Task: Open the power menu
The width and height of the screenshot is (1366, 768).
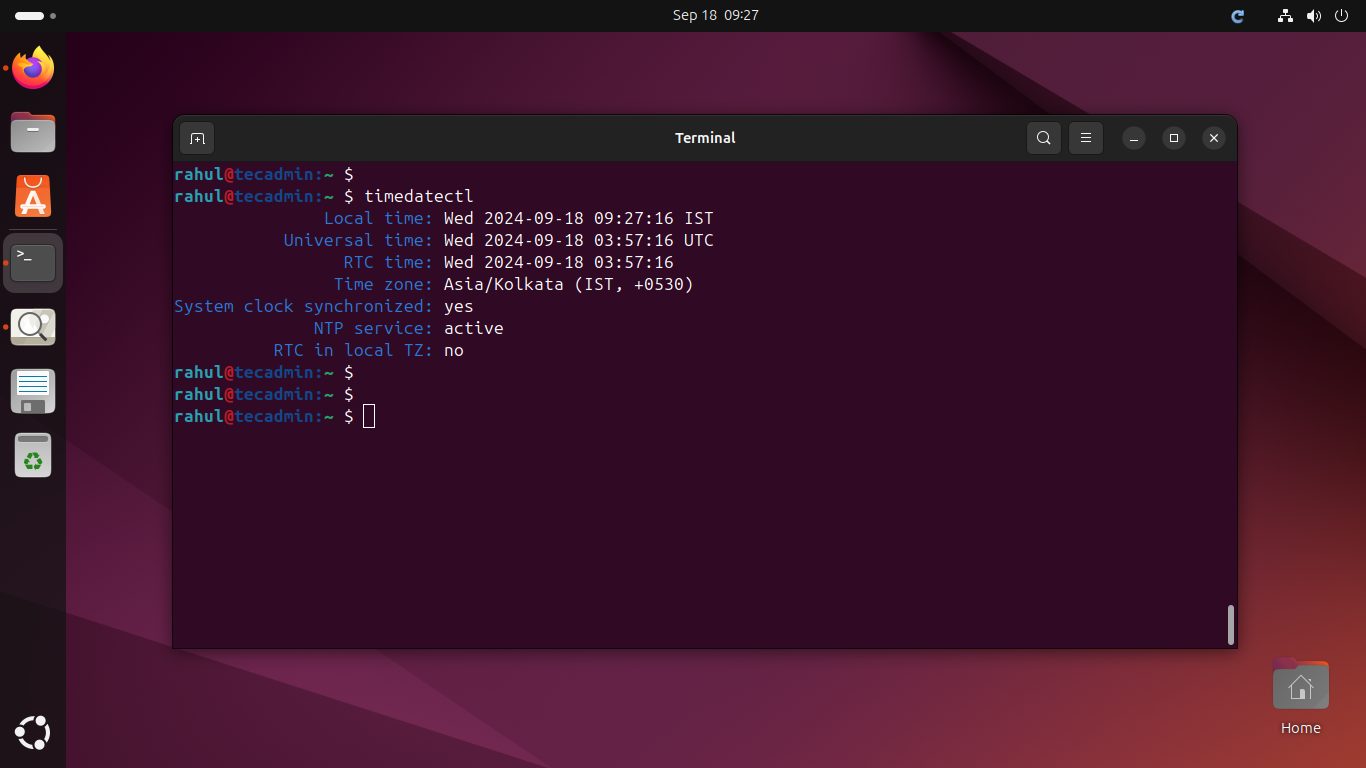Action: click(x=1340, y=15)
